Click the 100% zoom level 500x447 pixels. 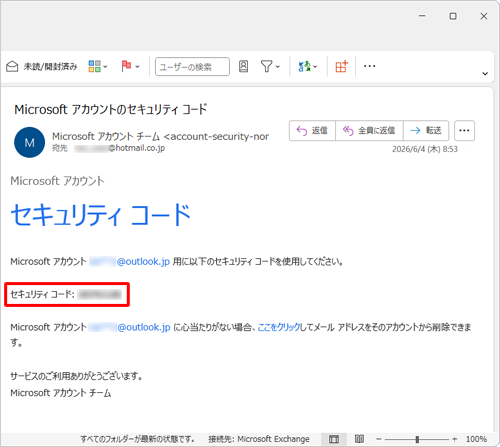pos(476,439)
